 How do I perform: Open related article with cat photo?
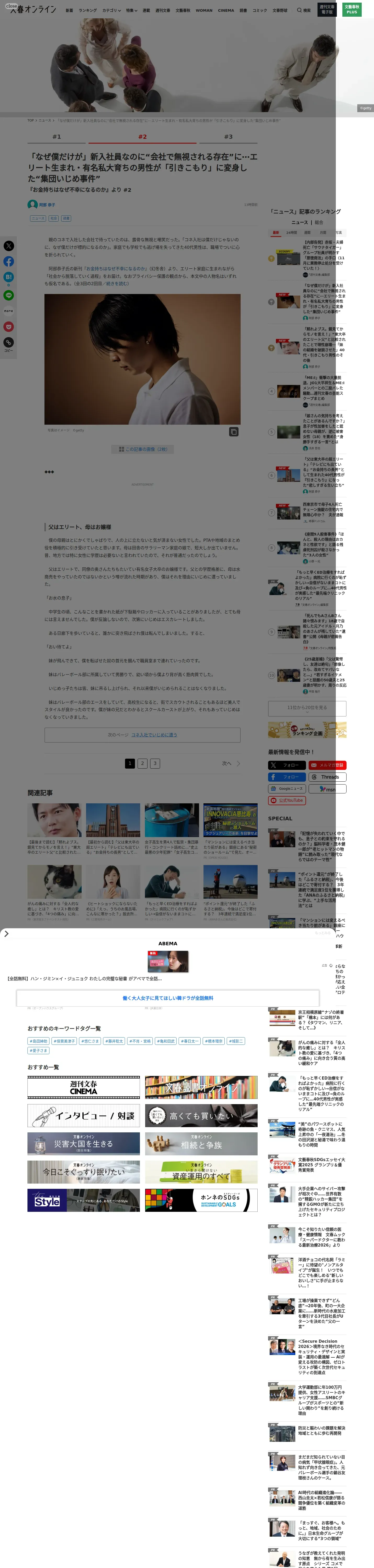54,881
